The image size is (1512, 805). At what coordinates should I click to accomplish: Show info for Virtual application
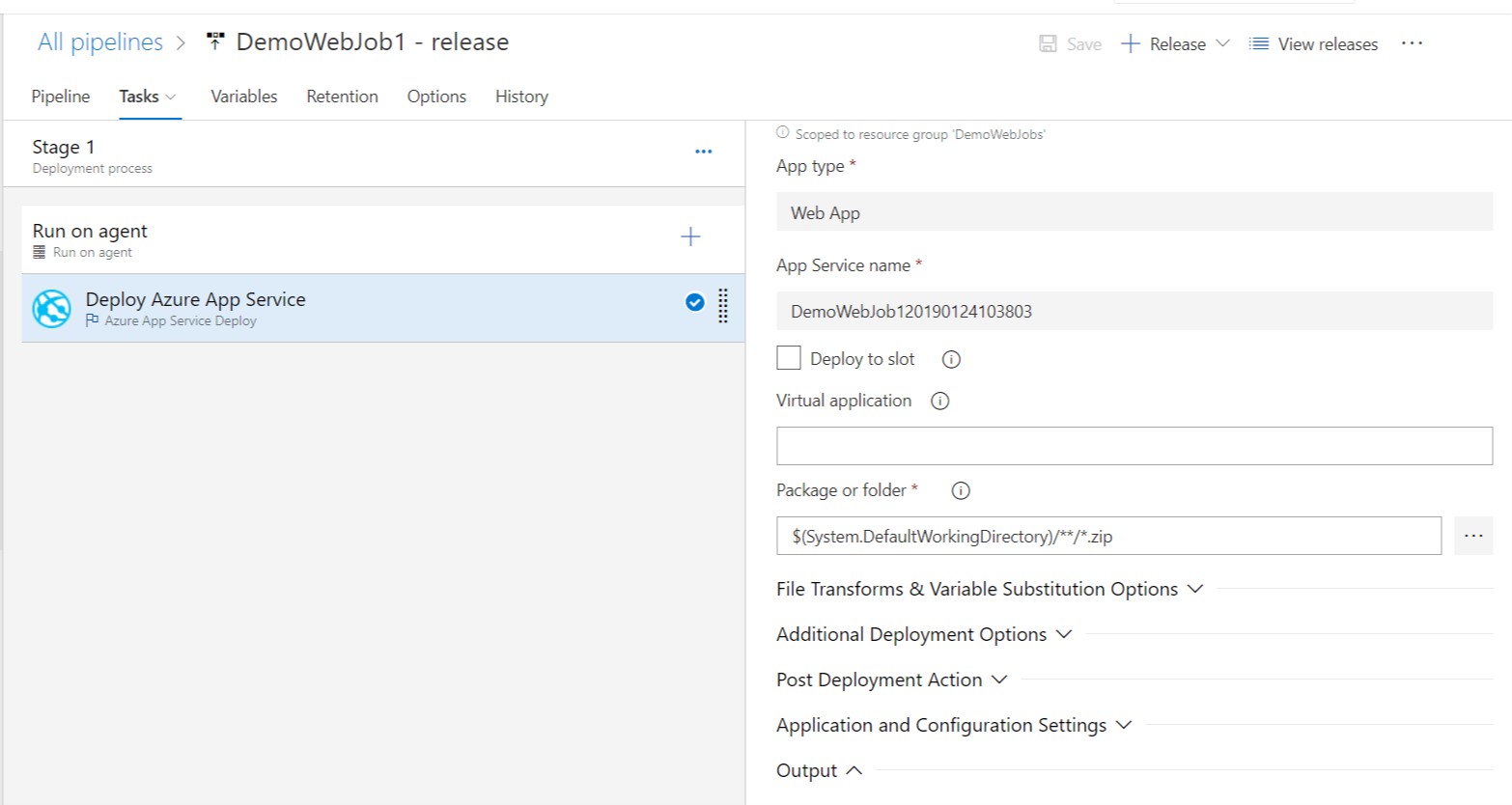939,401
